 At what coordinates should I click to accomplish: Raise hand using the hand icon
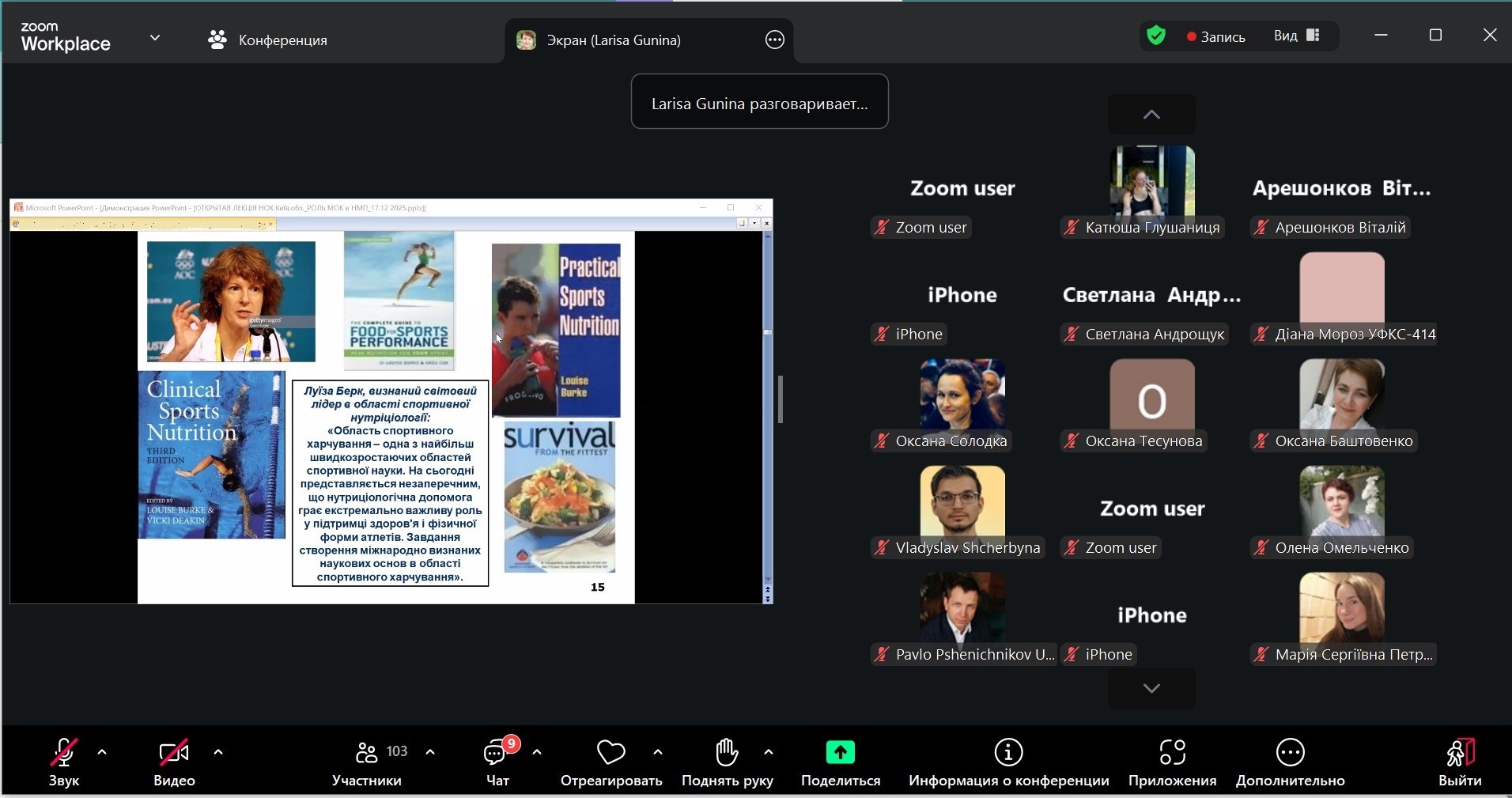[727, 753]
